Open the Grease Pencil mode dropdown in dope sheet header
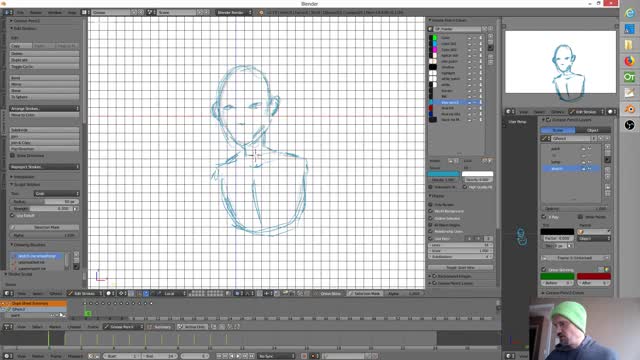Viewport: 640px width, 360px height. [x=123, y=327]
